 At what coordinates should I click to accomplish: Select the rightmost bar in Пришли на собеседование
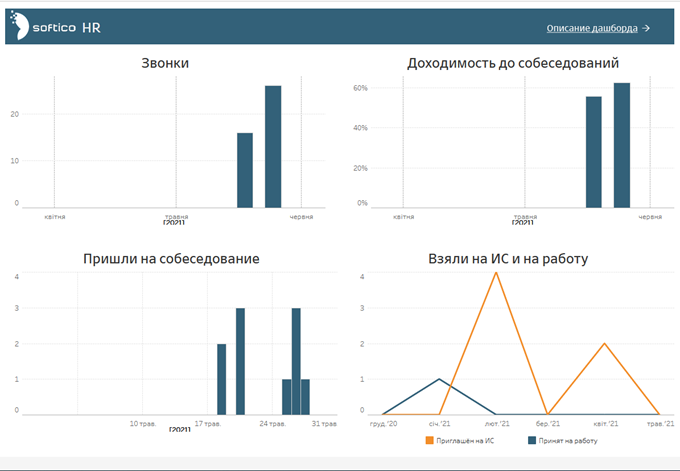[x=306, y=396]
